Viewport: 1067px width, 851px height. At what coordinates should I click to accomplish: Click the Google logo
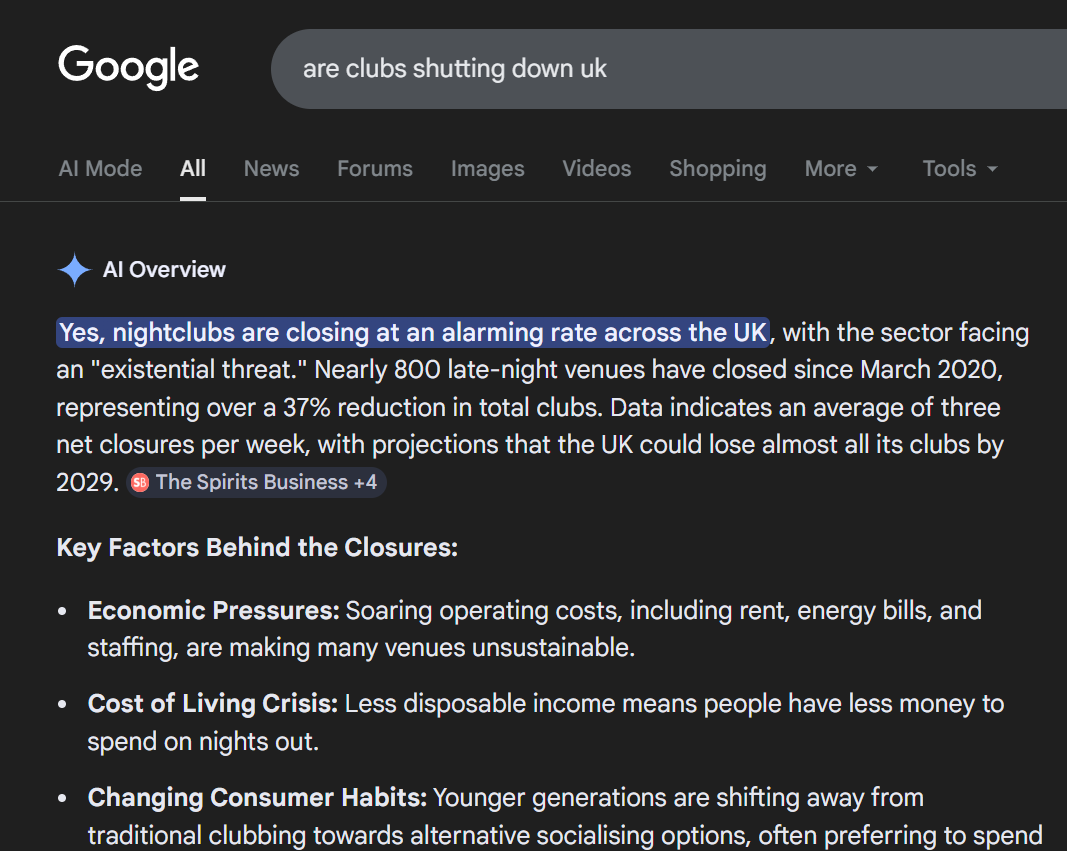coord(128,67)
